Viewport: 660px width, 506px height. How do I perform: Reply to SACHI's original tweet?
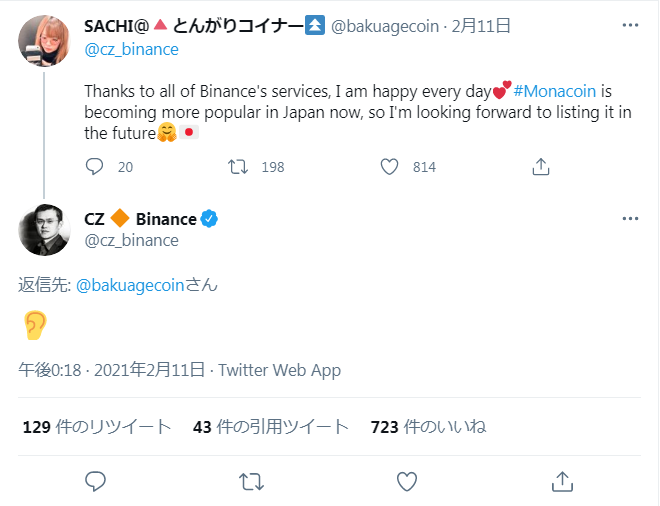pos(95,167)
